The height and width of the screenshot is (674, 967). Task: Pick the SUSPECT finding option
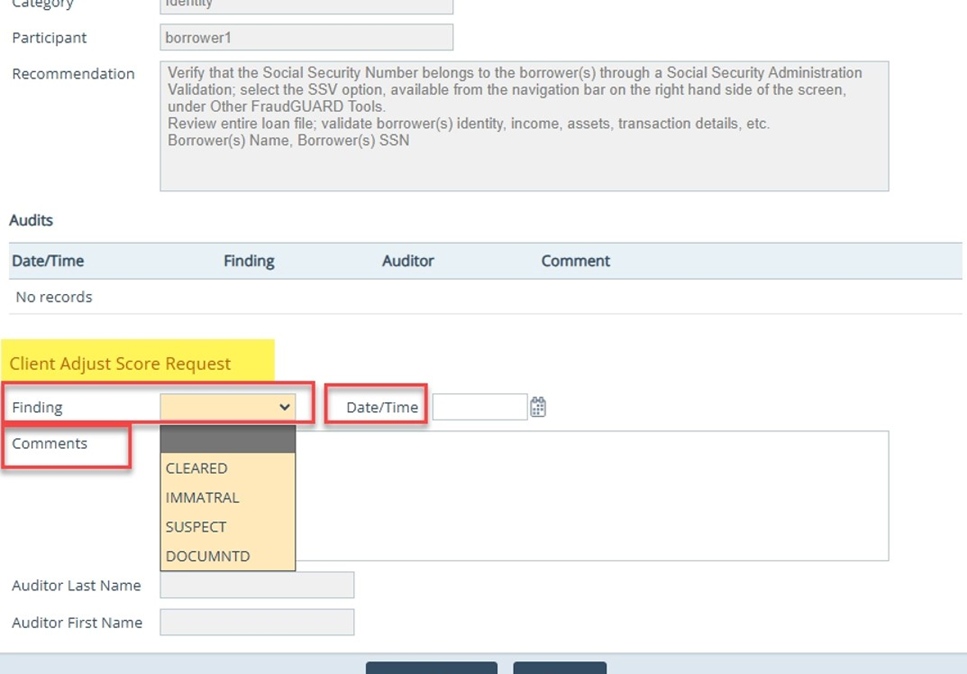[196, 526]
